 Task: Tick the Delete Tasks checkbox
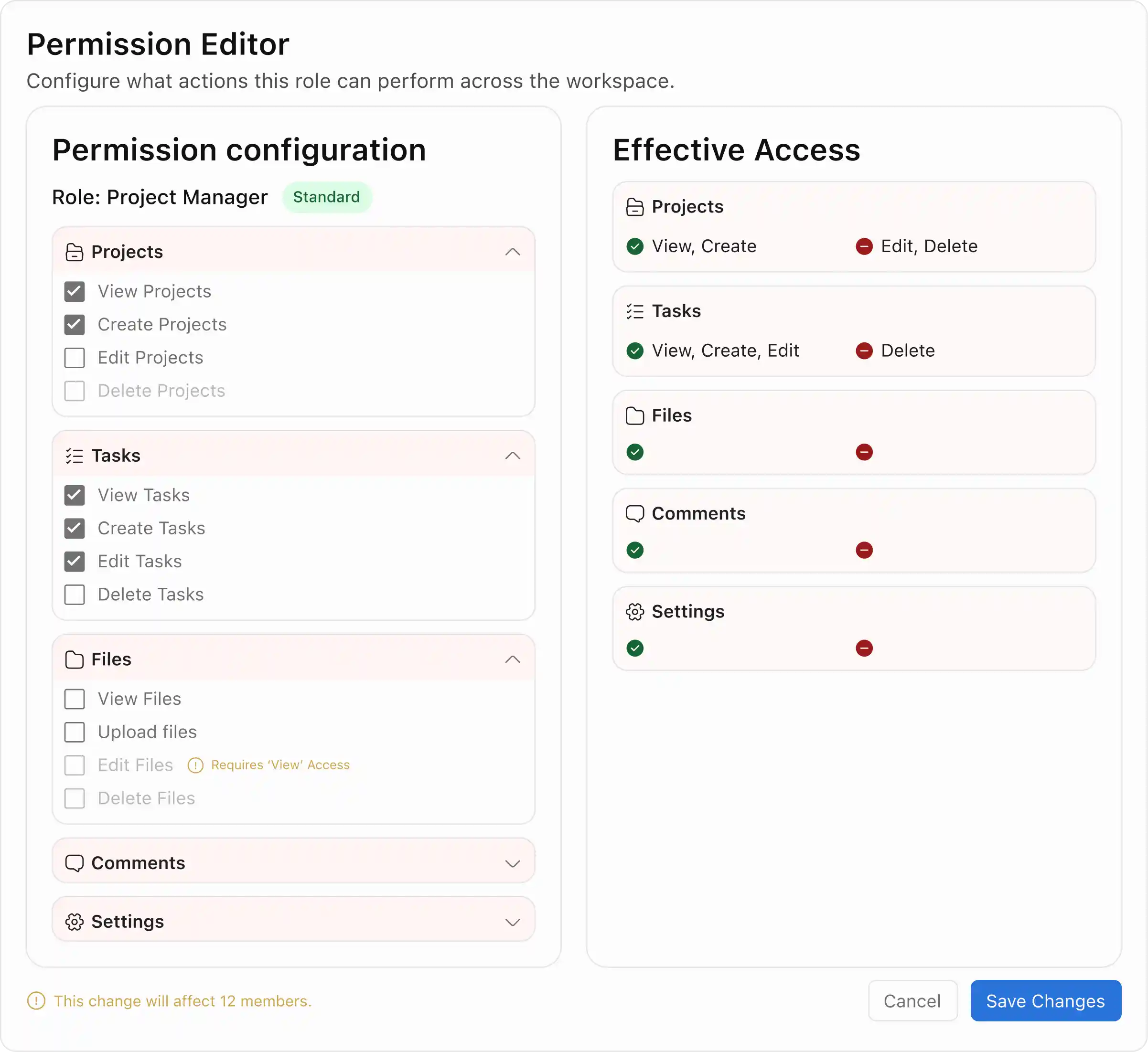click(x=75, y=595)
